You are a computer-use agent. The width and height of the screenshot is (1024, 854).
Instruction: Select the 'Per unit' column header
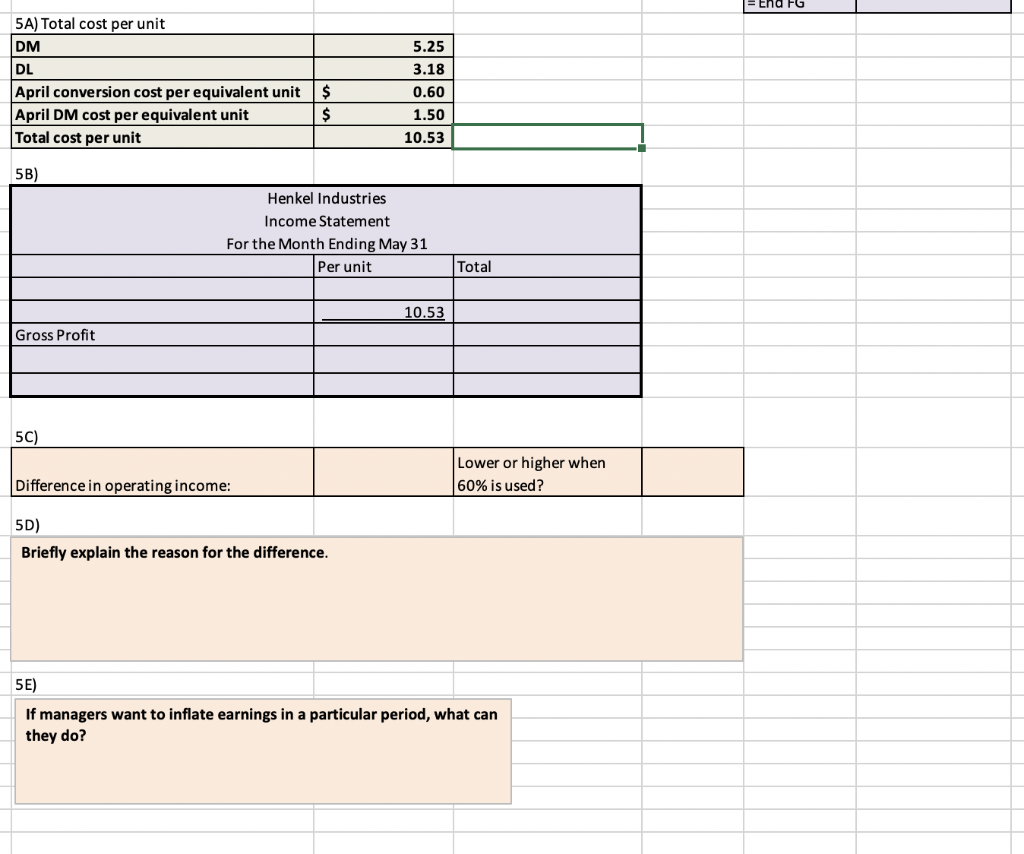click(x=383, y=266)
